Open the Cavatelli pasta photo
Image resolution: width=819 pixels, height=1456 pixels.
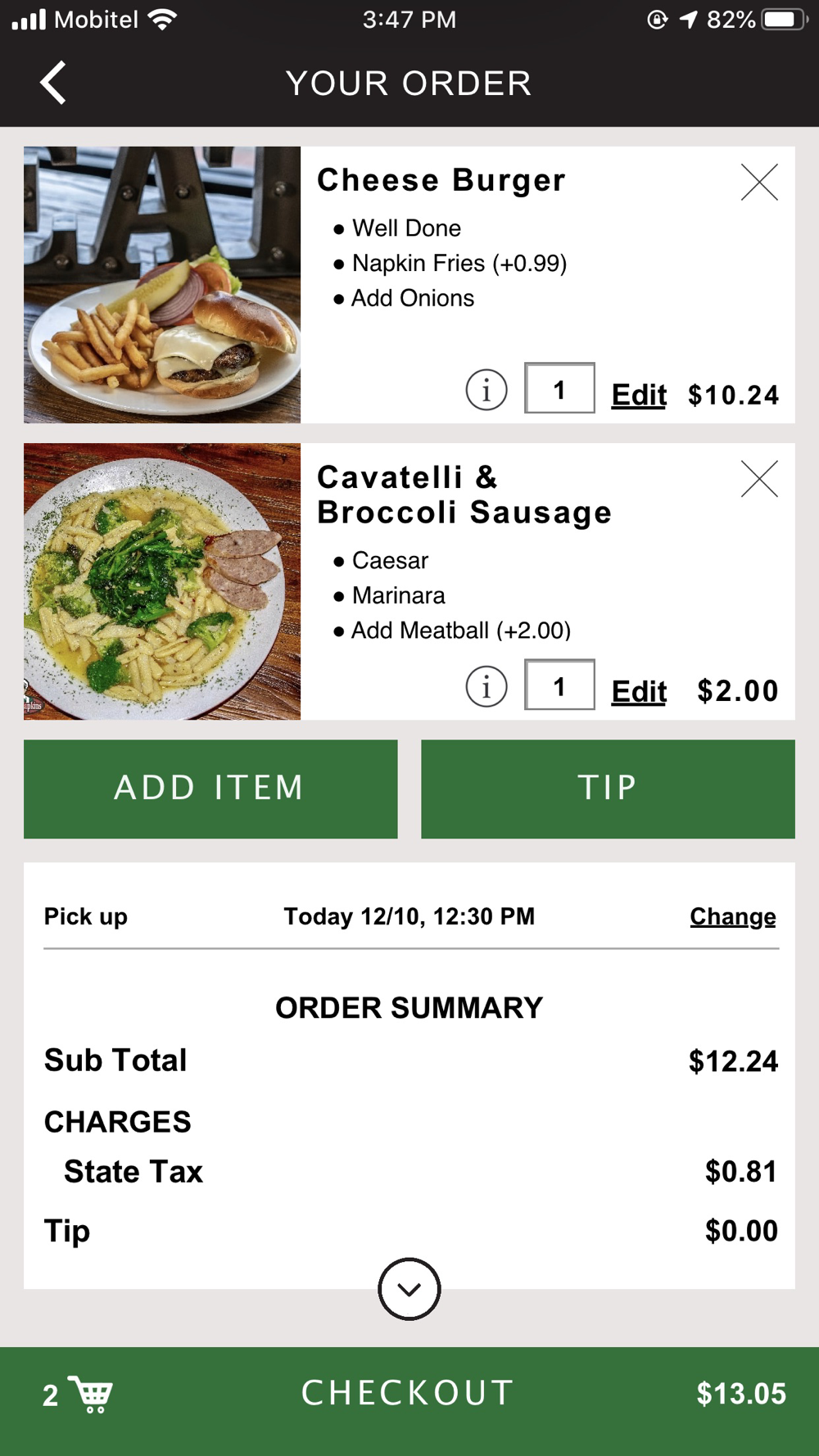click(x=162, y=581)
